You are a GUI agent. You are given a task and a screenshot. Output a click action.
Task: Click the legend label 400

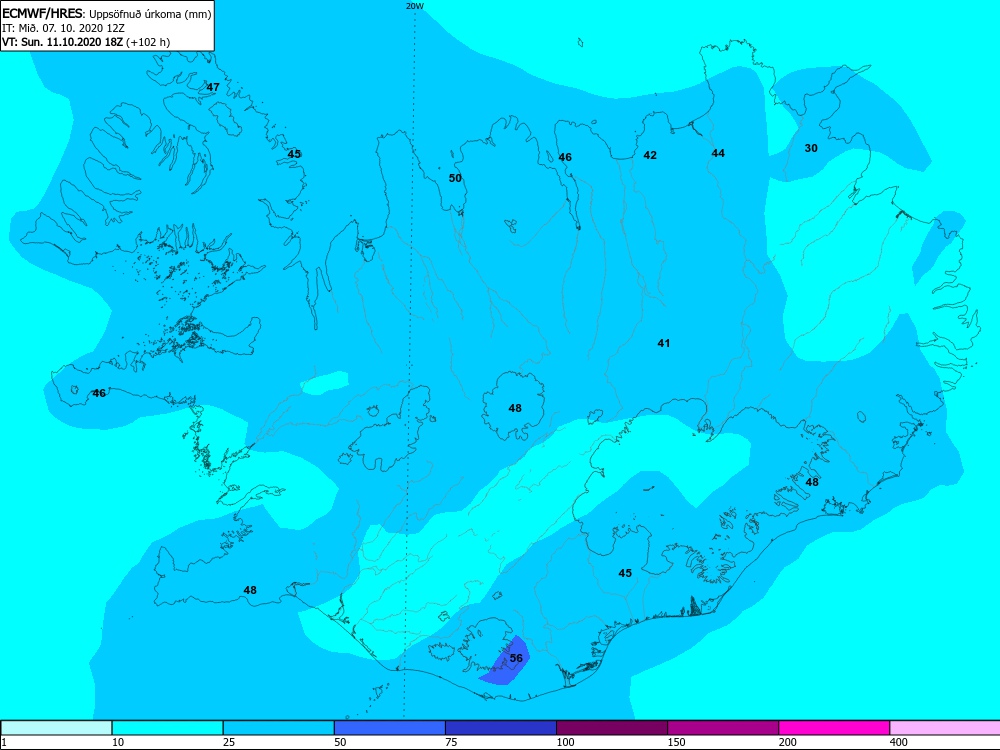pyautogui.click(x=899, y=742)
